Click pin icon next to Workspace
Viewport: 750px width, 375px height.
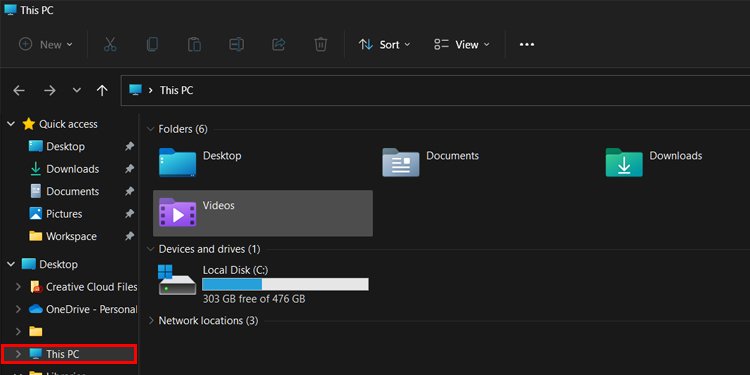pos(129,236)
